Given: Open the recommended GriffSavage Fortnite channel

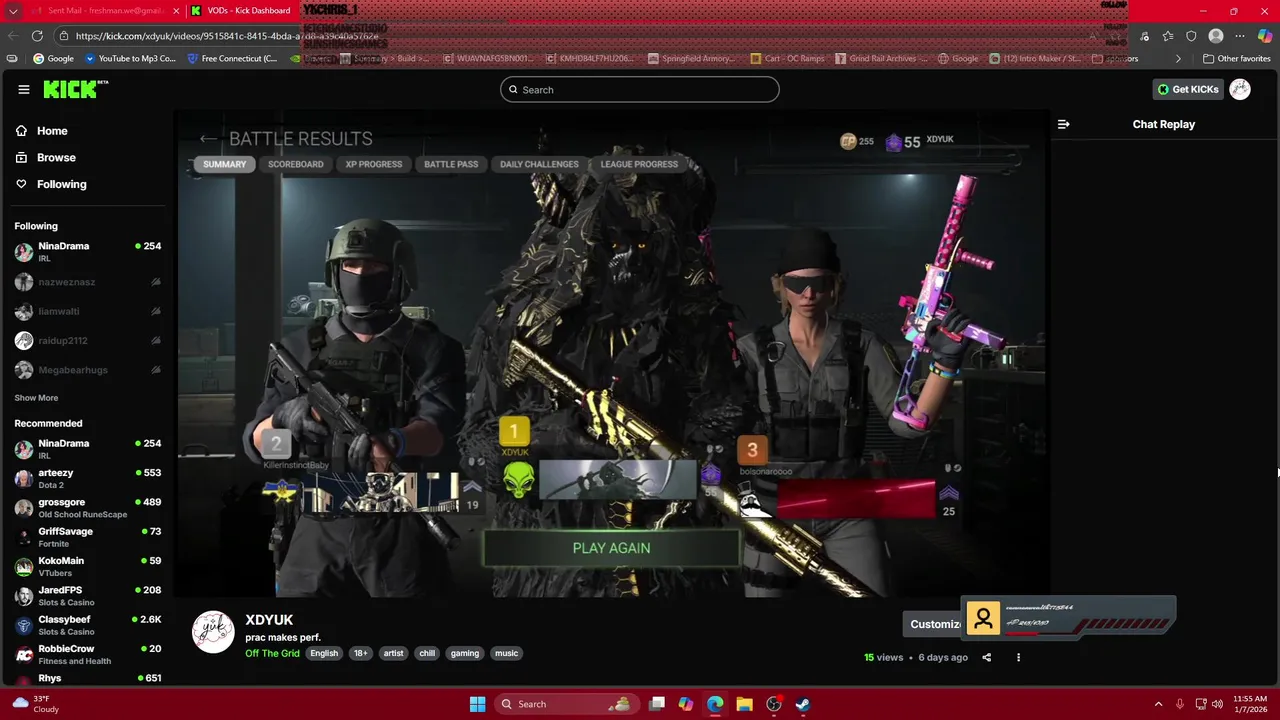Looking at the screenshot, I should (88, 537).
